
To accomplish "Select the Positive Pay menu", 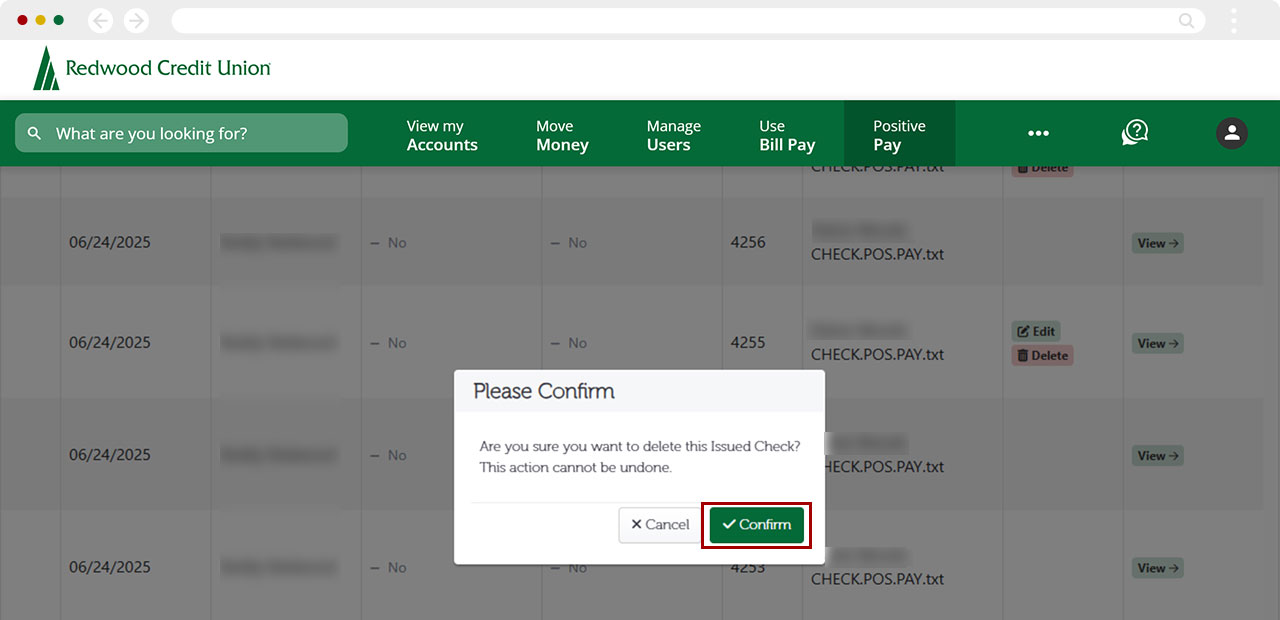I will click(x=899, y=135).
